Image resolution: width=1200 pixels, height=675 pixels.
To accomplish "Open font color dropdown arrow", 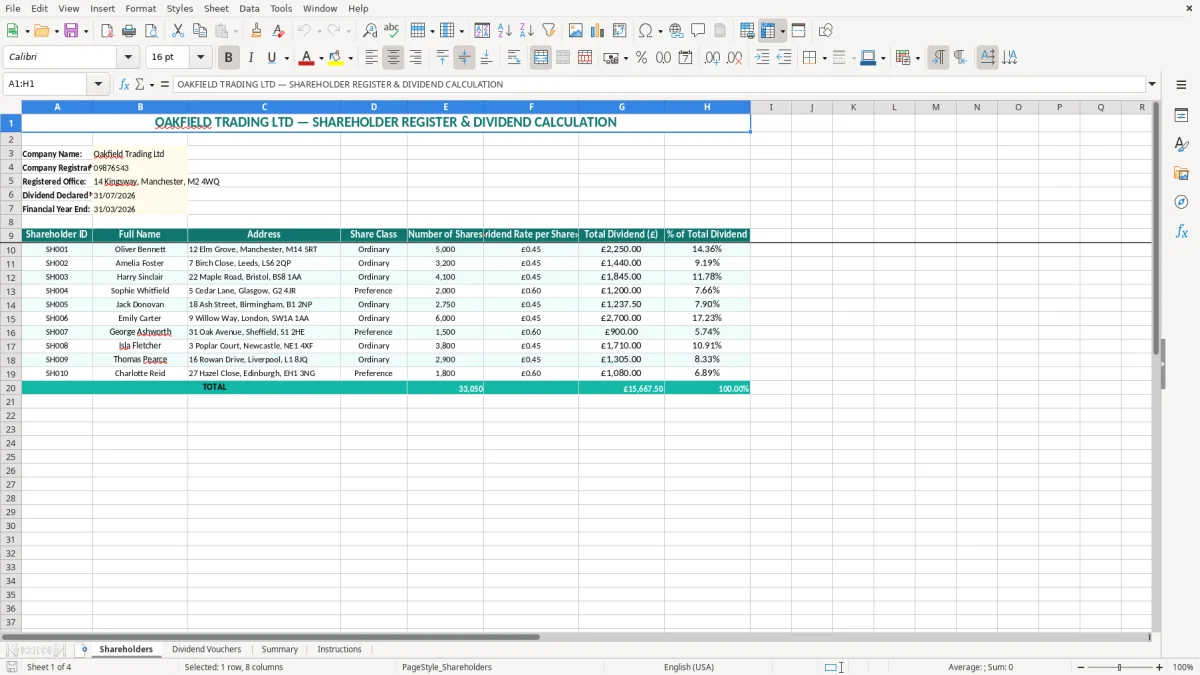I will coord(321,58).
